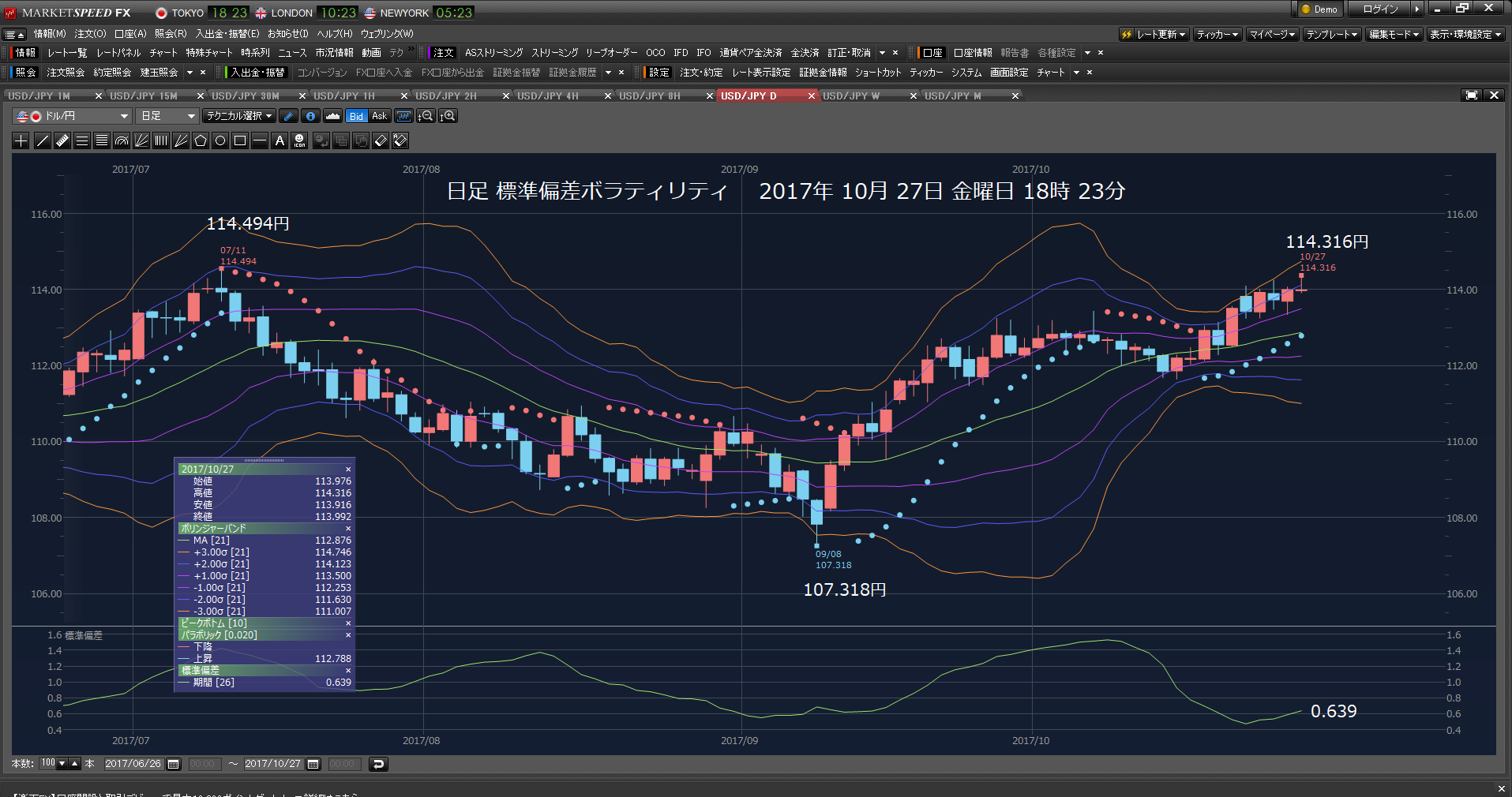Image resolution: width=1512 pixels, height=797 pixels.
Task: Select the crosshair cursor tool
Action: pos(21,140)
